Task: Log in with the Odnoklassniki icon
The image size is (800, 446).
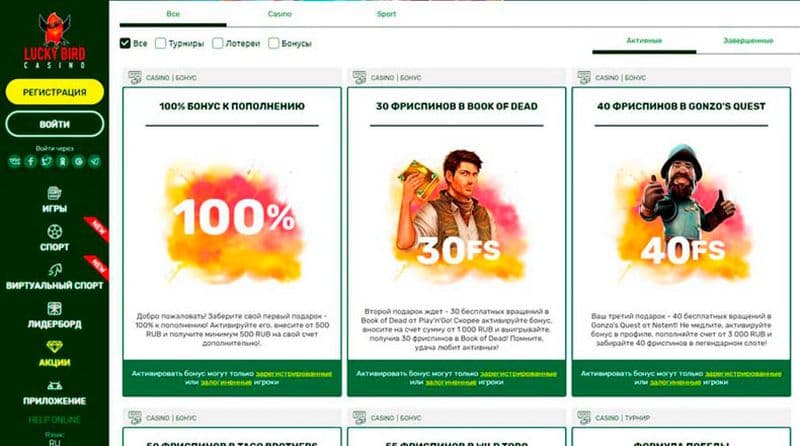Action: (x=63, y=162)
